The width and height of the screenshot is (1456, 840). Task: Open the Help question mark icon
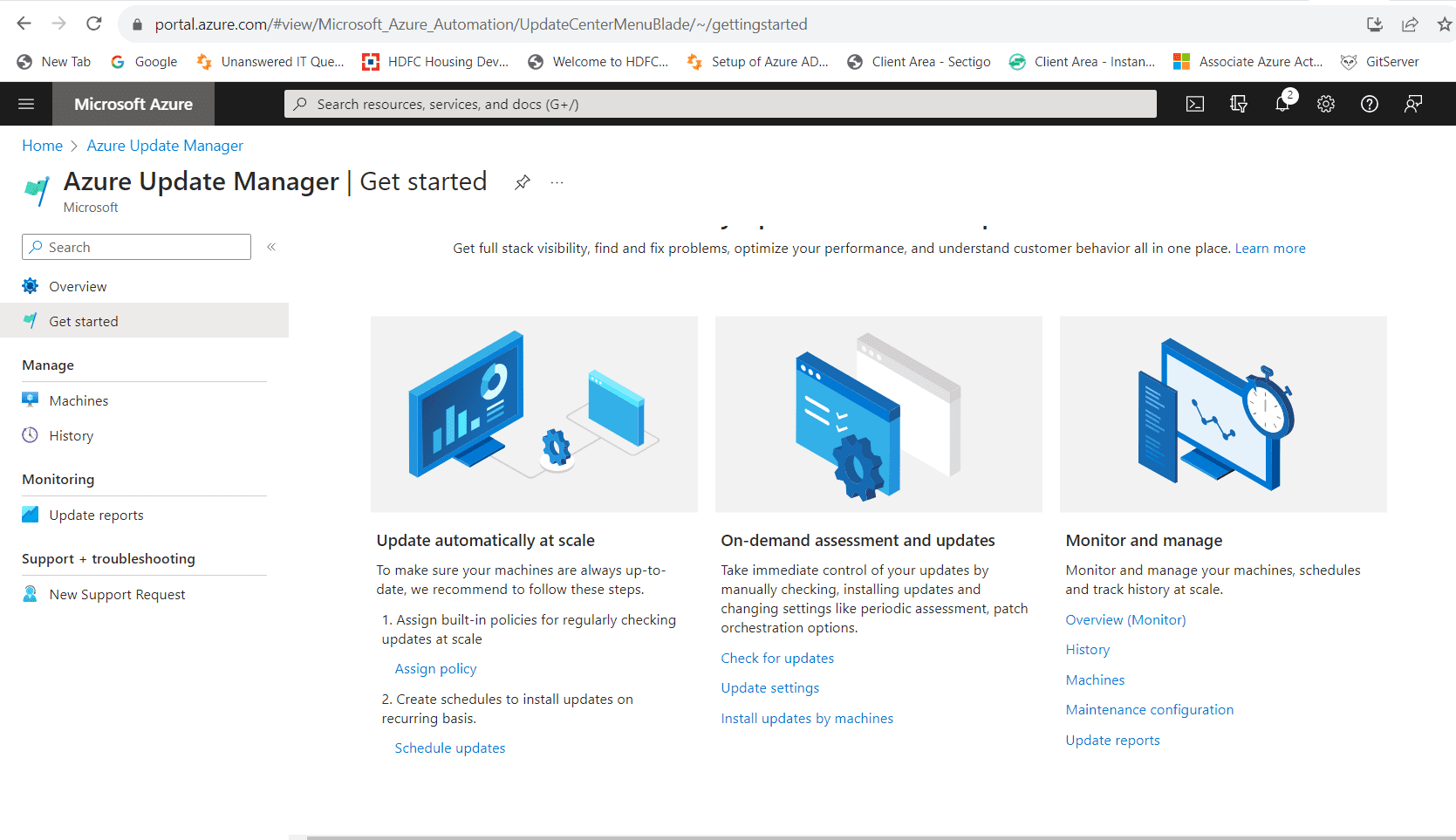pos(1370,104)
